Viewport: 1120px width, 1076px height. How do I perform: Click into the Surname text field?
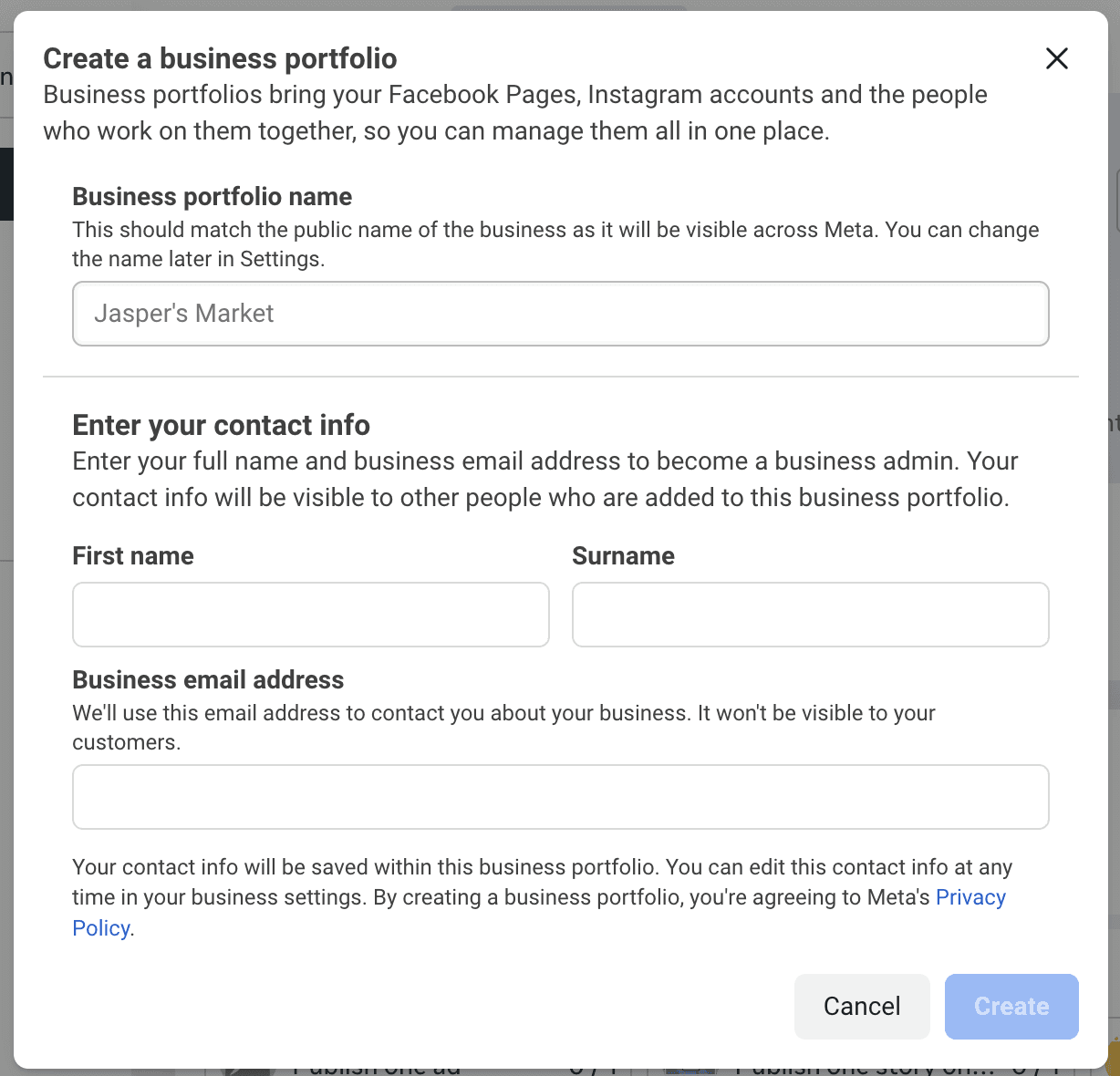point(810,615)
